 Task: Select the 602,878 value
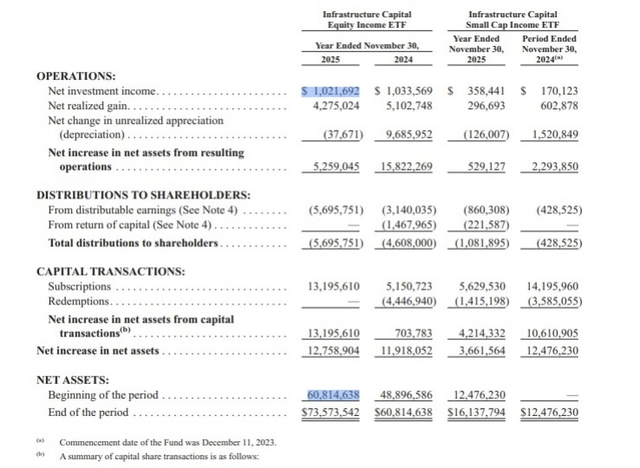coord(560,106)
